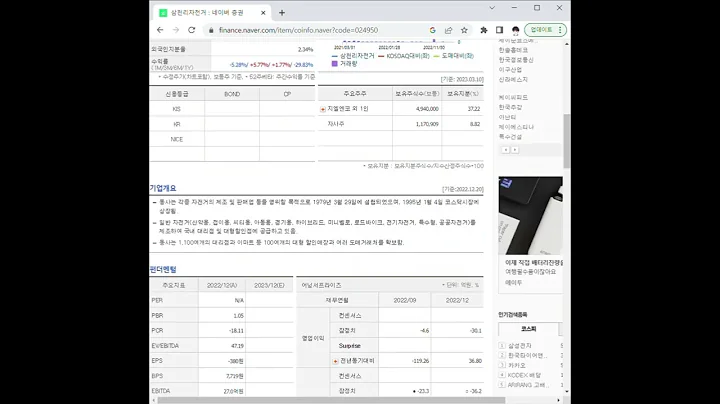Show previous related stocks in sidebar
The height and width of the screenshot is (404, 720).
pyautogui.click(x=506, y=150)
